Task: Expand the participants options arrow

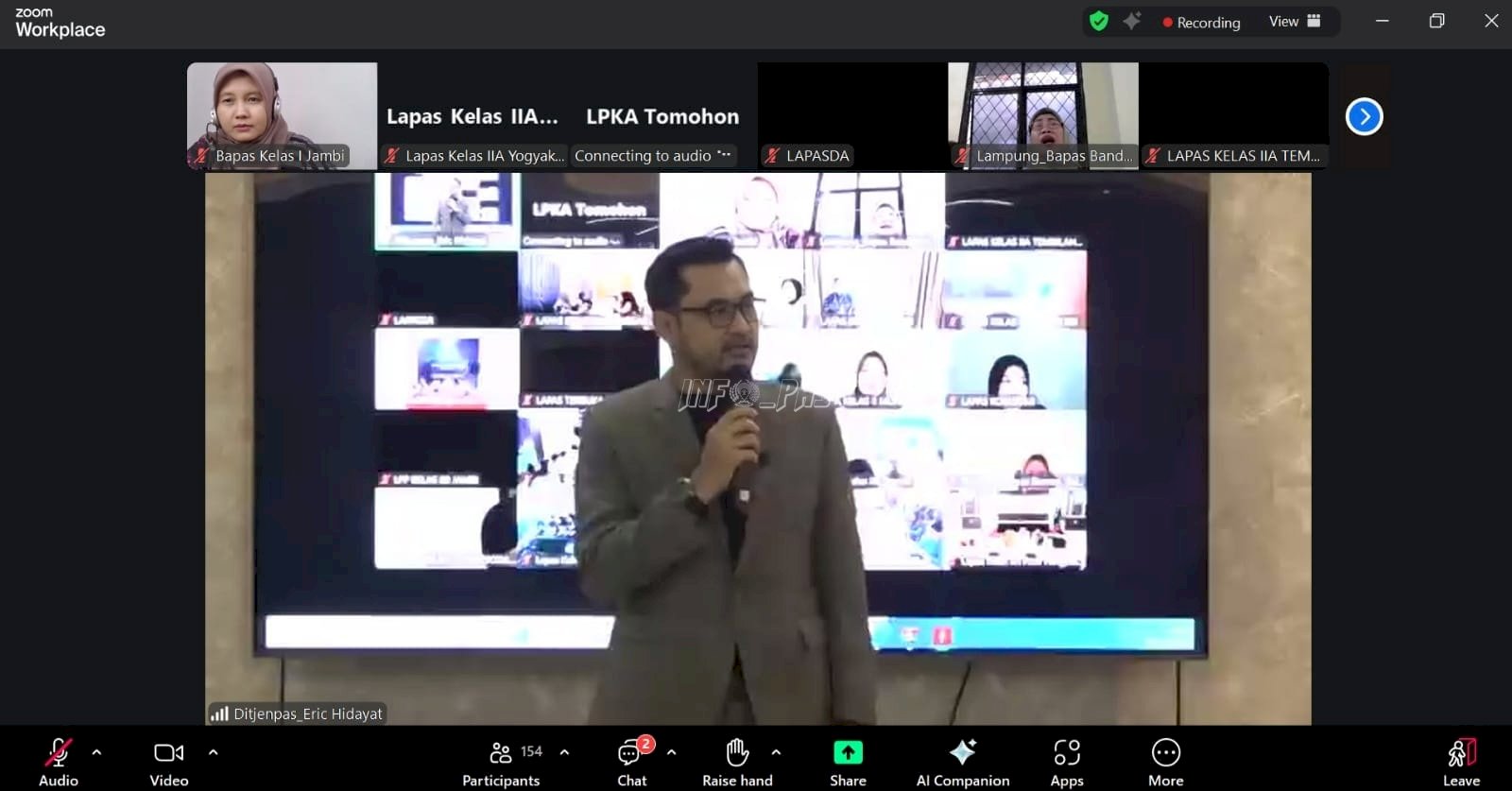Action: coord(564,752)
